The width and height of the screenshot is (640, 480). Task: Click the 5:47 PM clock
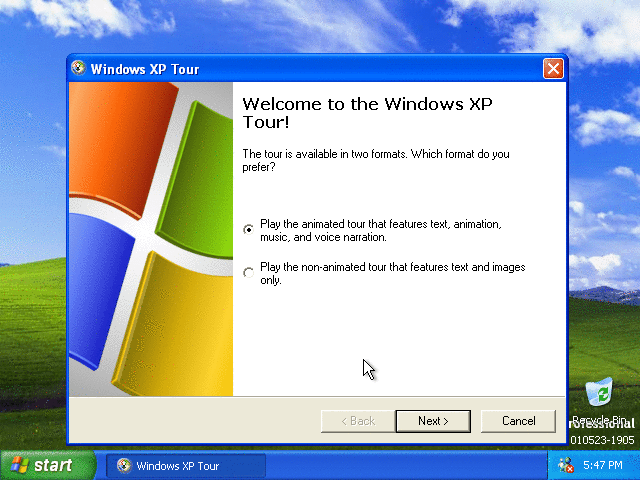click(x=602, y=465)
